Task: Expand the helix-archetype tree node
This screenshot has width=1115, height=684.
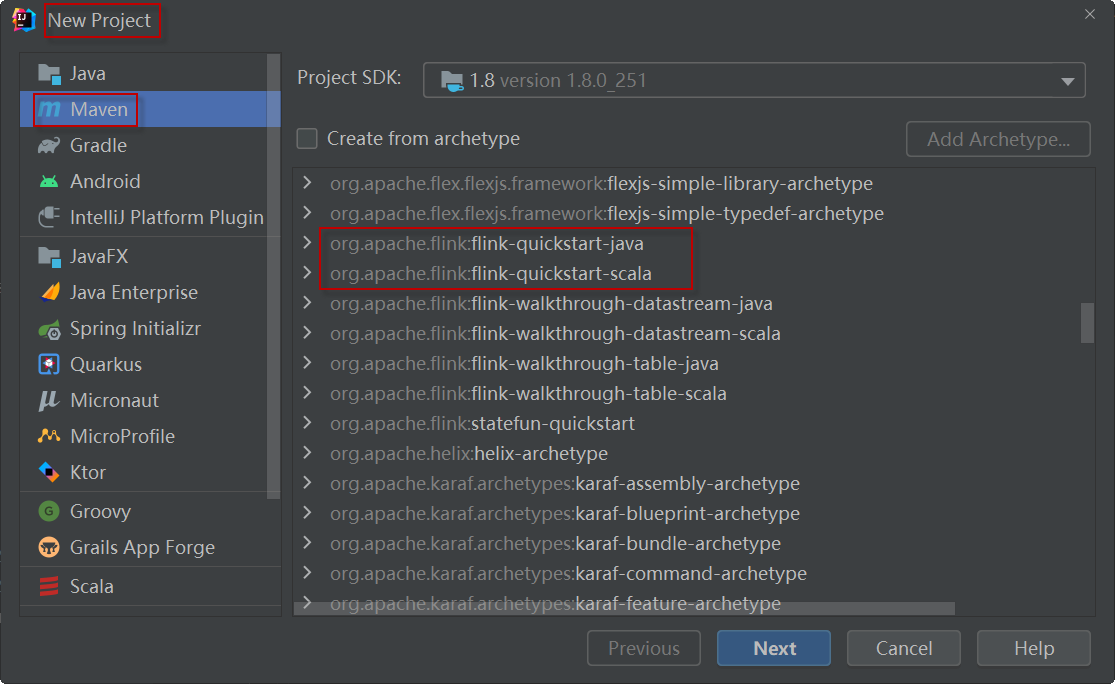Action: [x=307, y=454]
